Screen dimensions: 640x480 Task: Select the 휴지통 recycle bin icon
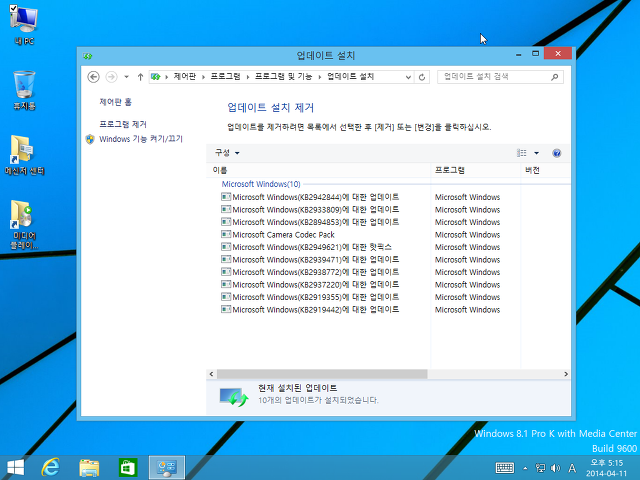pos(24,91)
